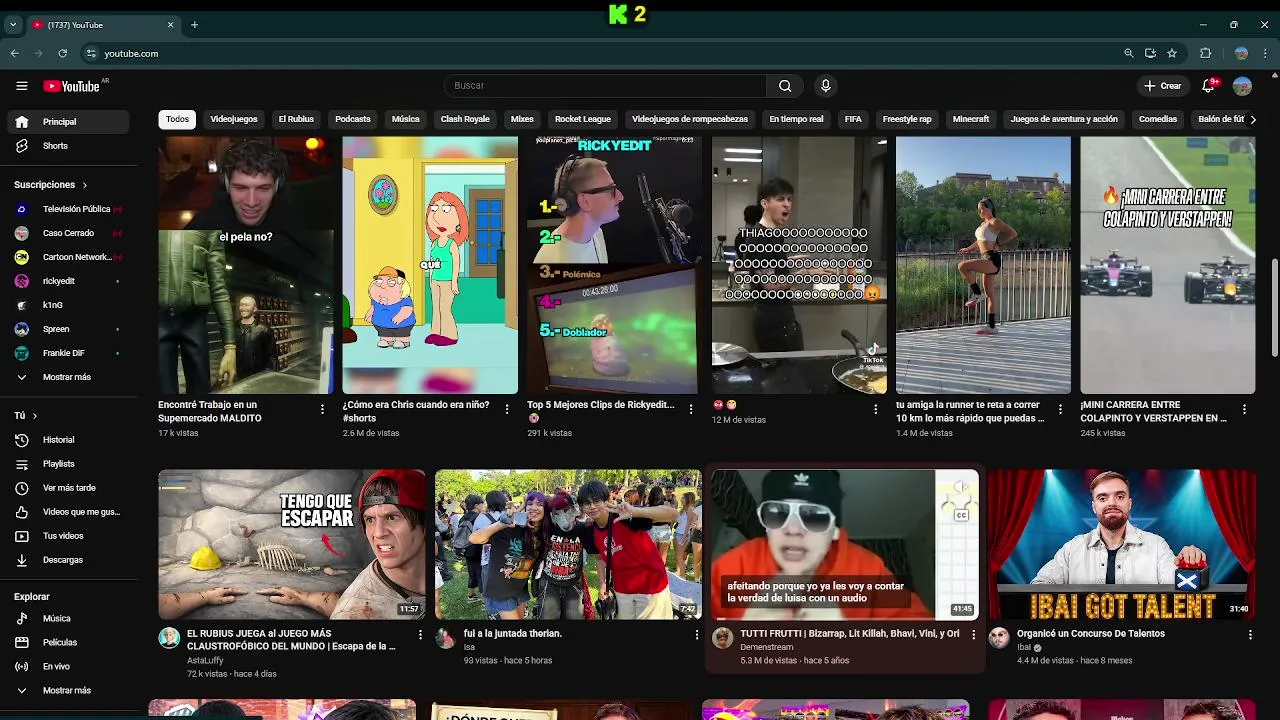Screen dimensions: 1280x720
Task: Select the Rocket League filter chip
Action: tap(583, 119)
